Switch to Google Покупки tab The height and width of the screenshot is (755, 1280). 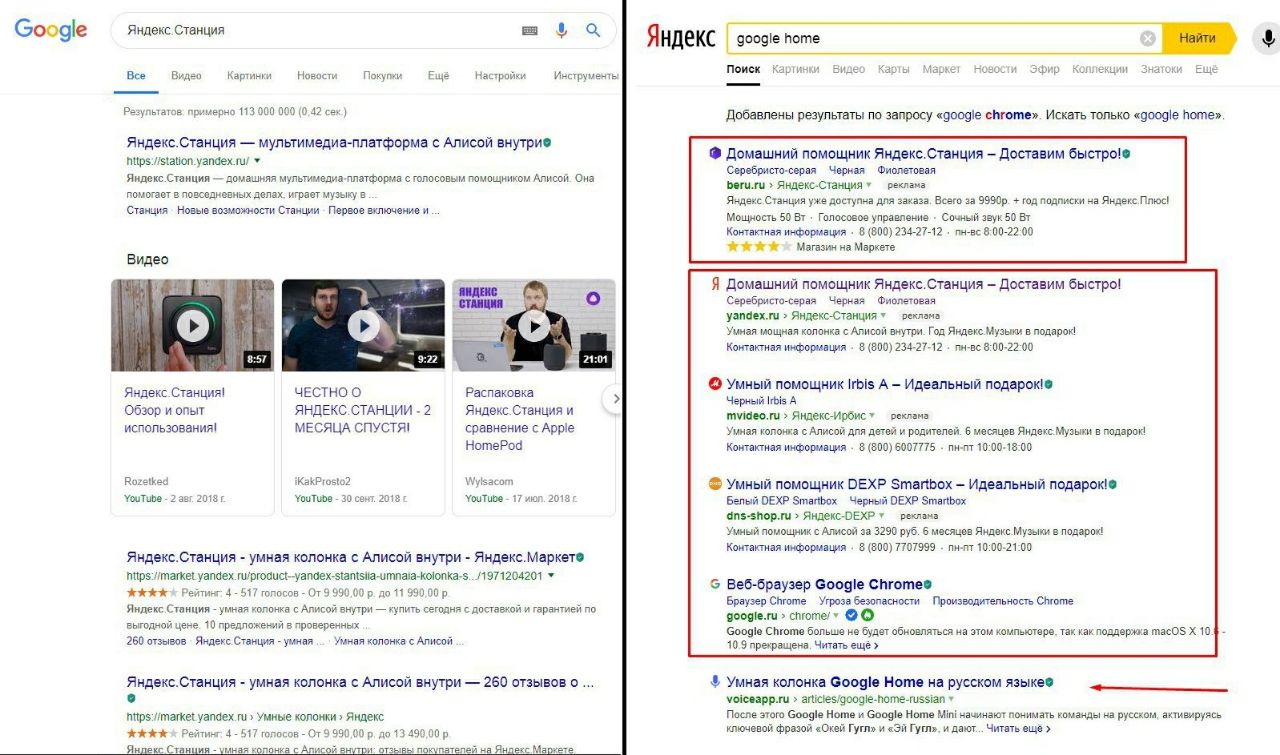[x=382, y=76]
